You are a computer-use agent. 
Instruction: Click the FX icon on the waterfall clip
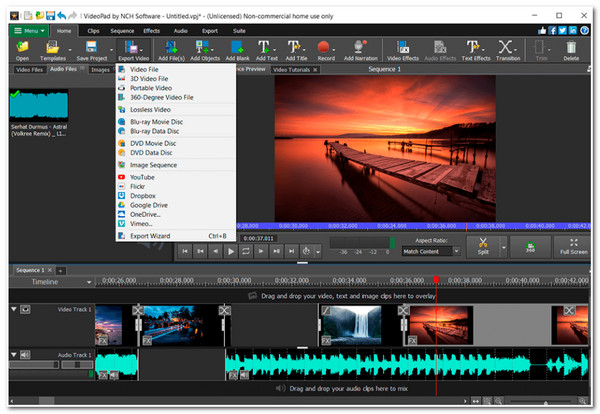[x=326, y=340]
